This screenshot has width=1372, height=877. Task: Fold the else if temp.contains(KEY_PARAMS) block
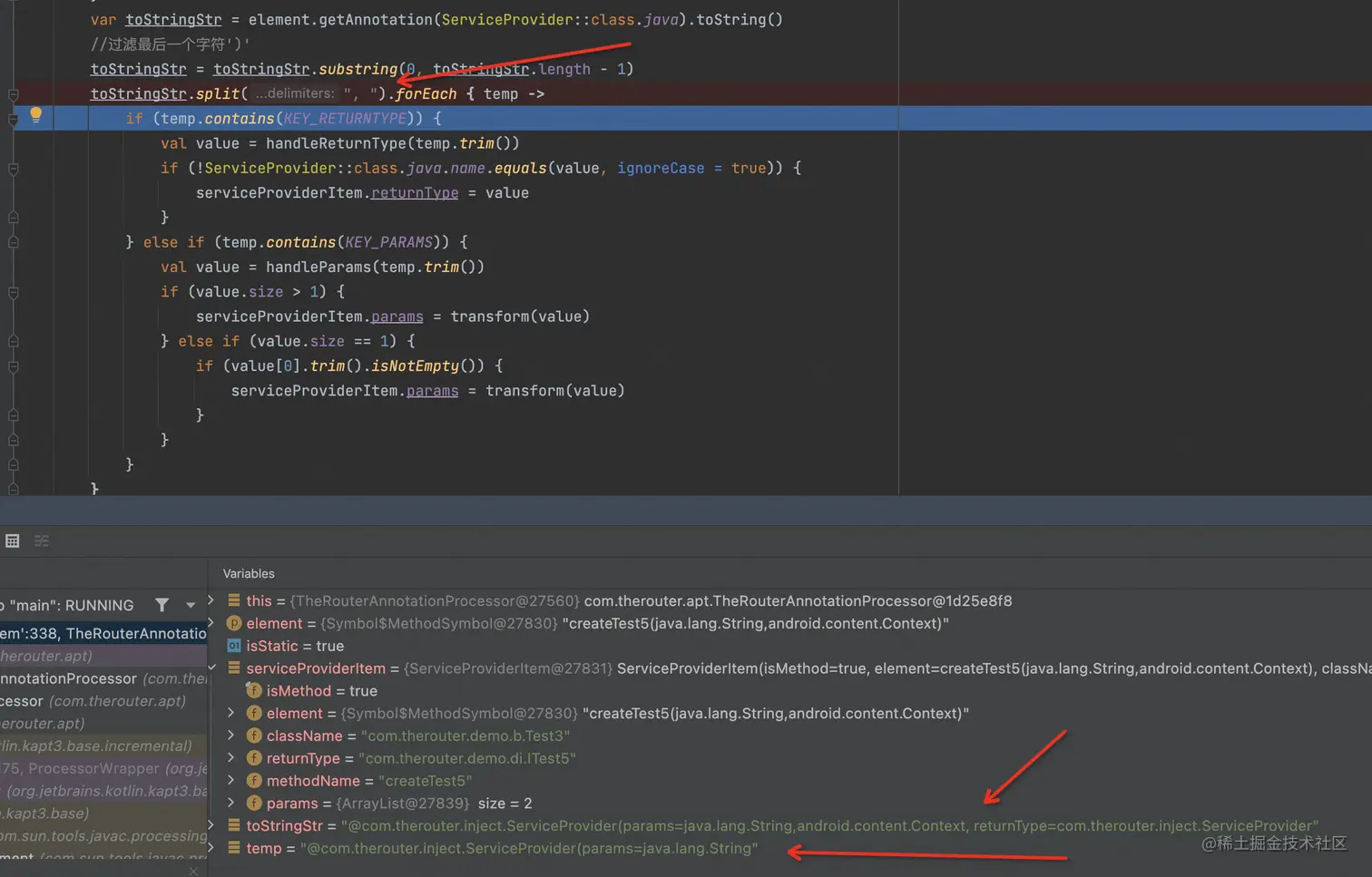pos(14,242)
